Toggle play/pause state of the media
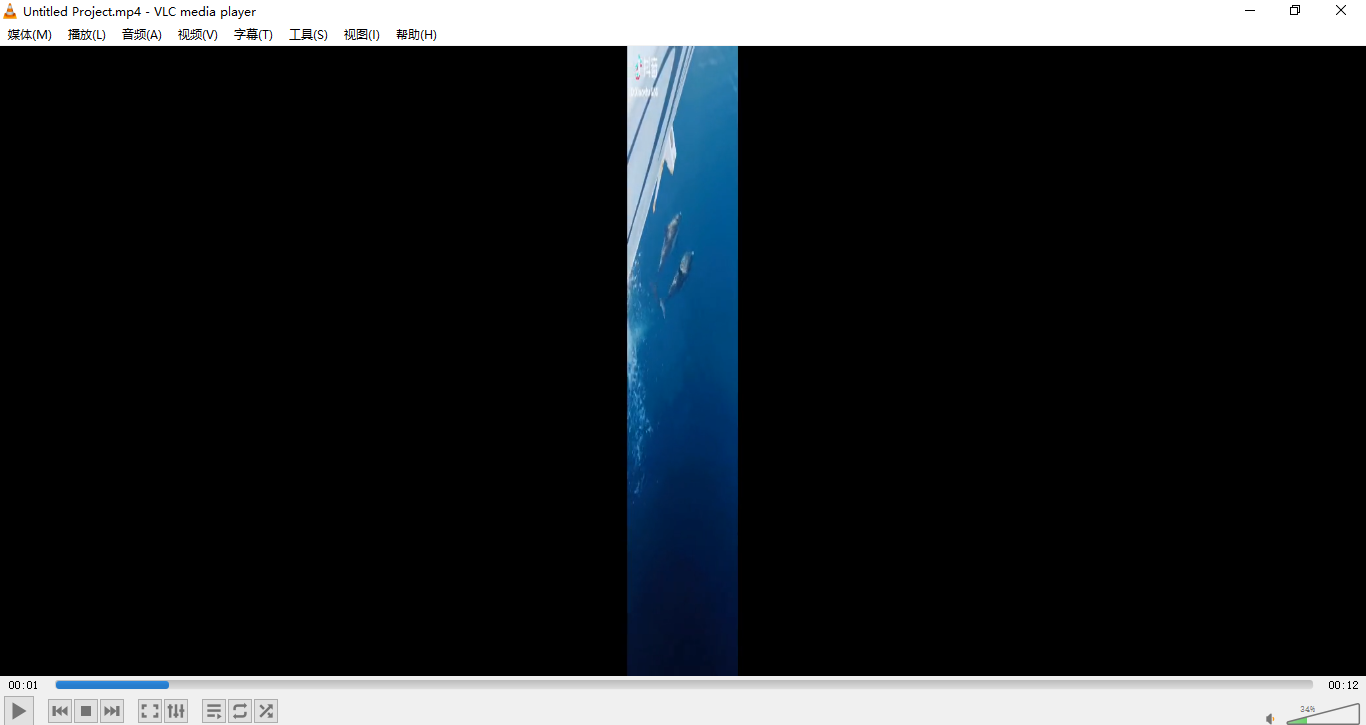The width and height of the screenshot is (1366, 725). 18,710
